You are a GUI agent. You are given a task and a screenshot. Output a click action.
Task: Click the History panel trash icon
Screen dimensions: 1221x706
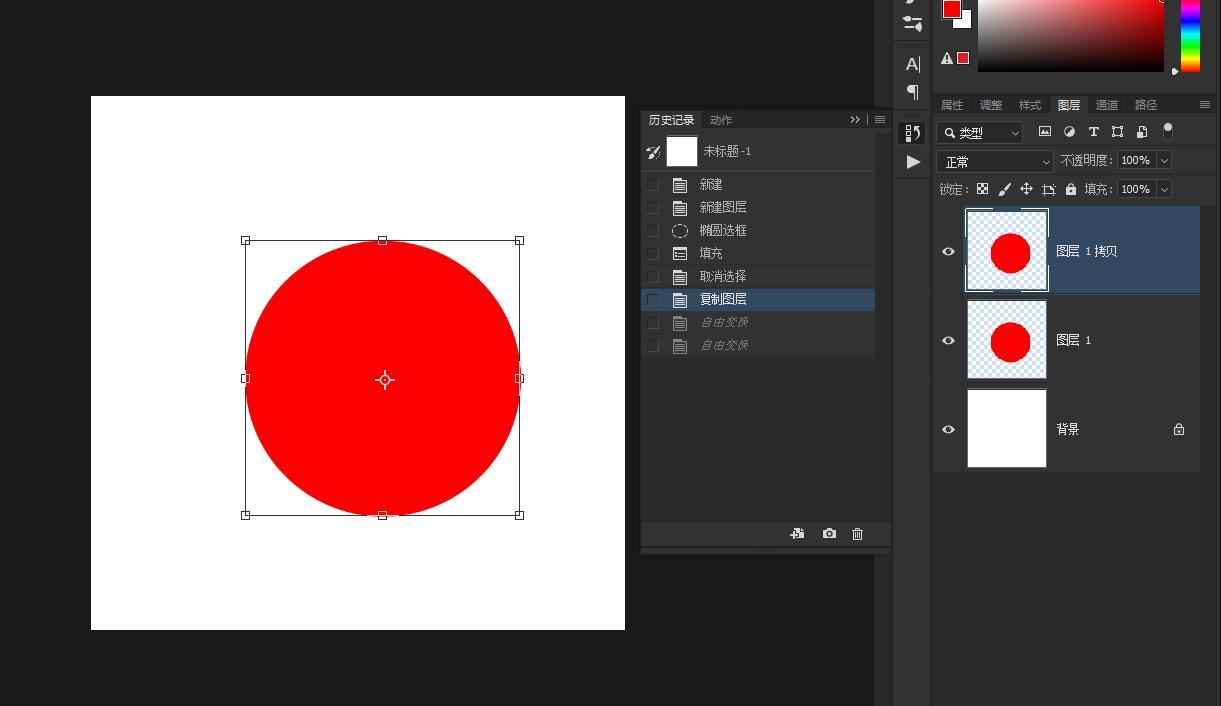pos(857,534)
